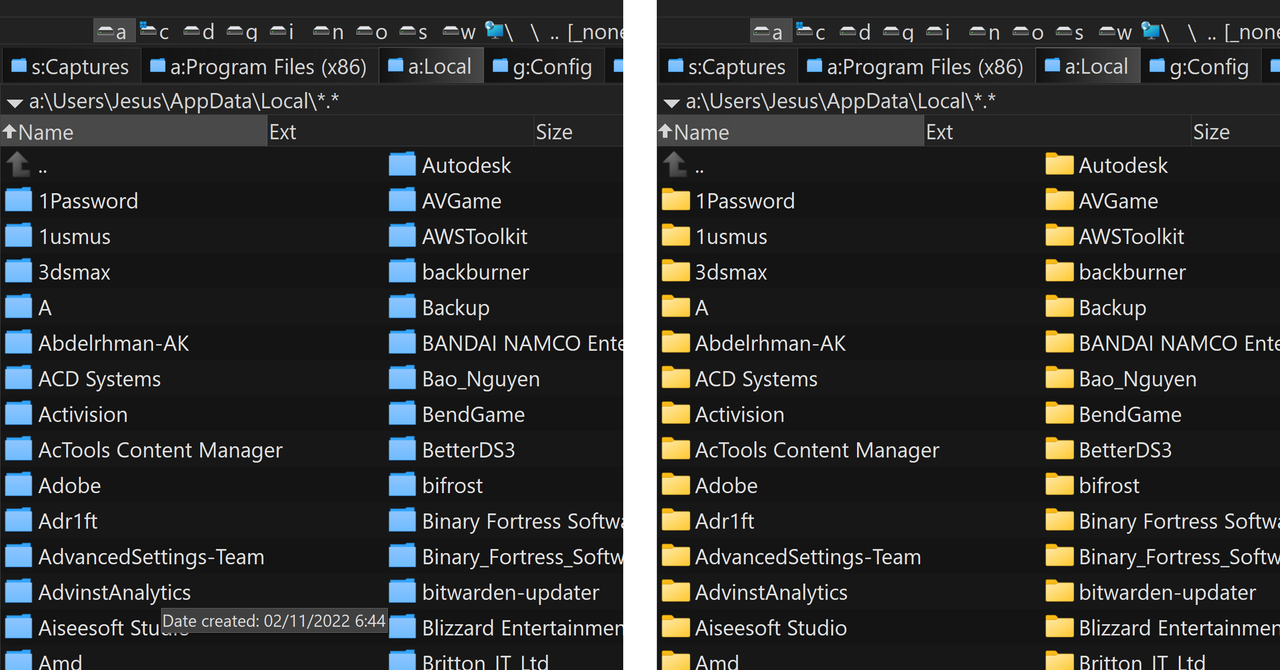Click the yellow 1Password folder icon
Screen dimensions: 1280x670
coord(676,200)
